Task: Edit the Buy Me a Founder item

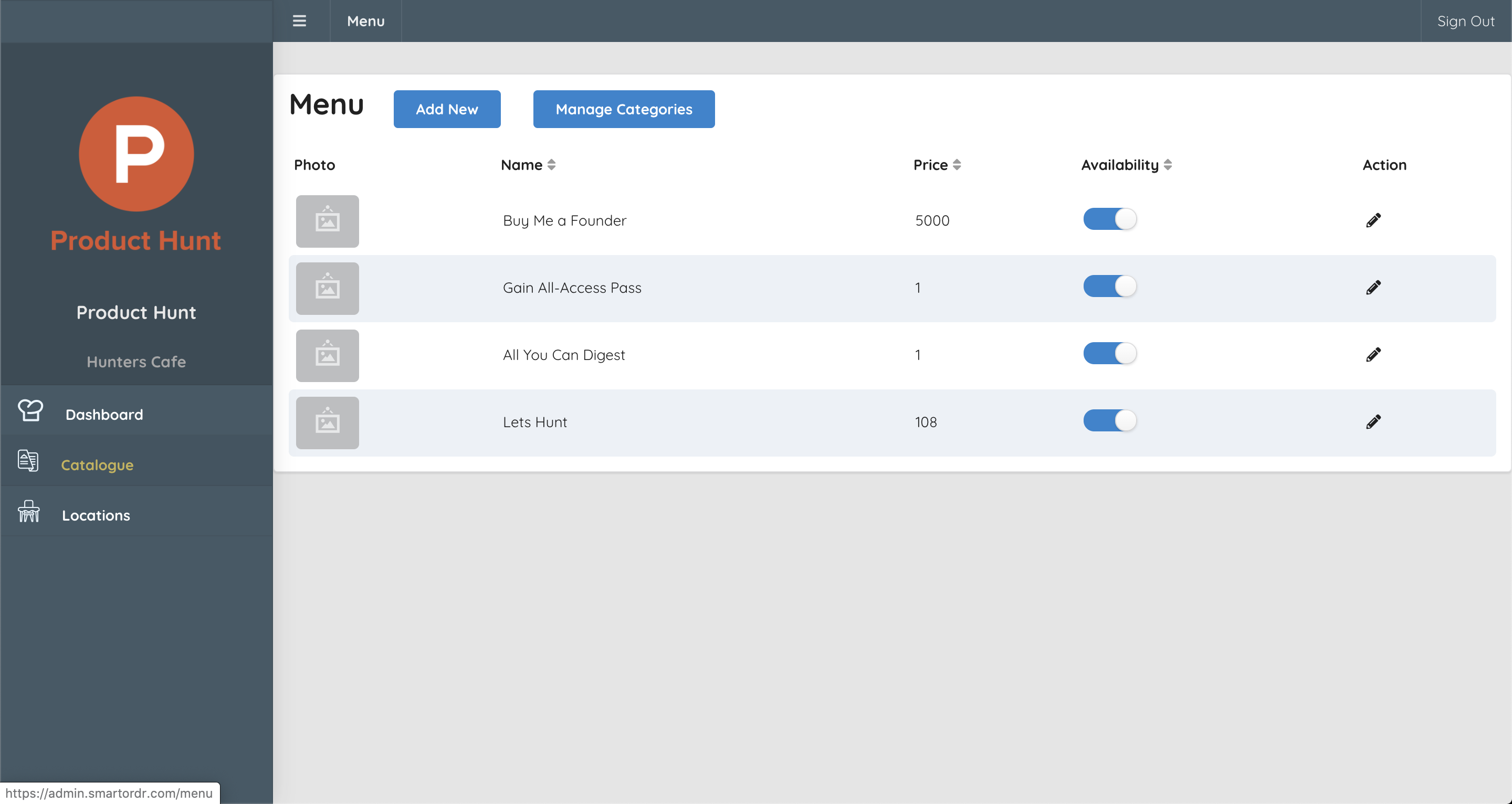Action: tap(1373, 220)
